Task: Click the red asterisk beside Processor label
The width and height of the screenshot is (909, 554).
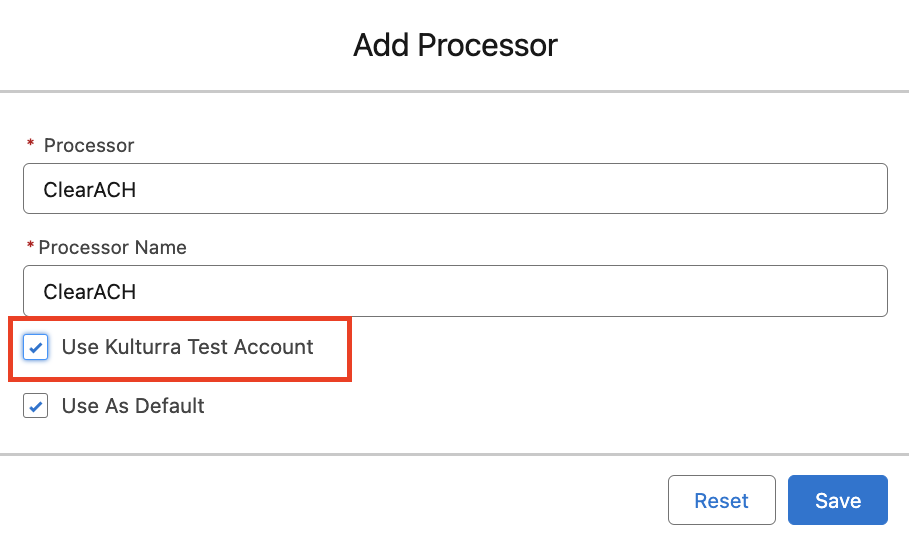Action: pyautogui.click(x=30, y=145)
